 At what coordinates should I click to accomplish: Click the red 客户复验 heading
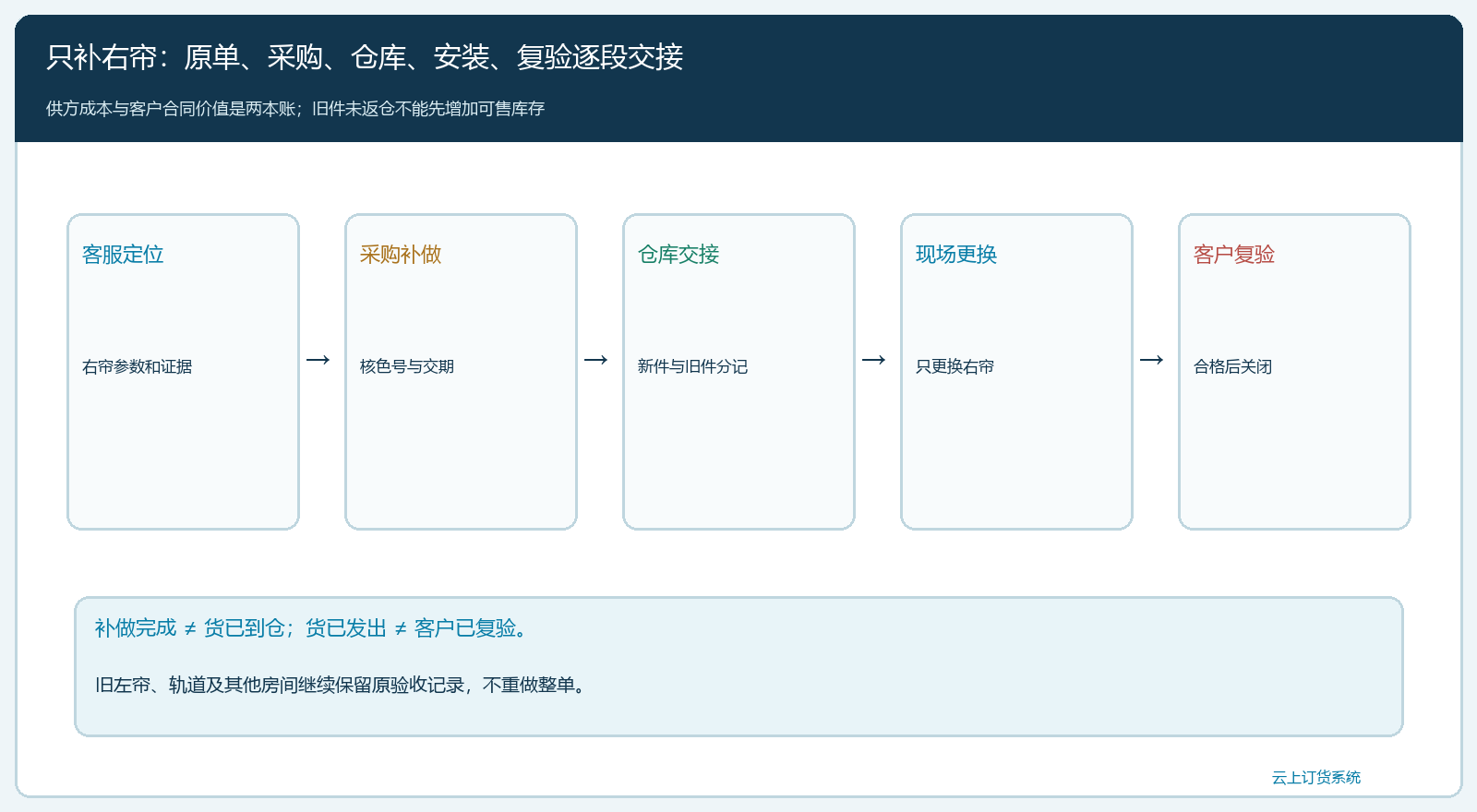[x=1234, y=255]
